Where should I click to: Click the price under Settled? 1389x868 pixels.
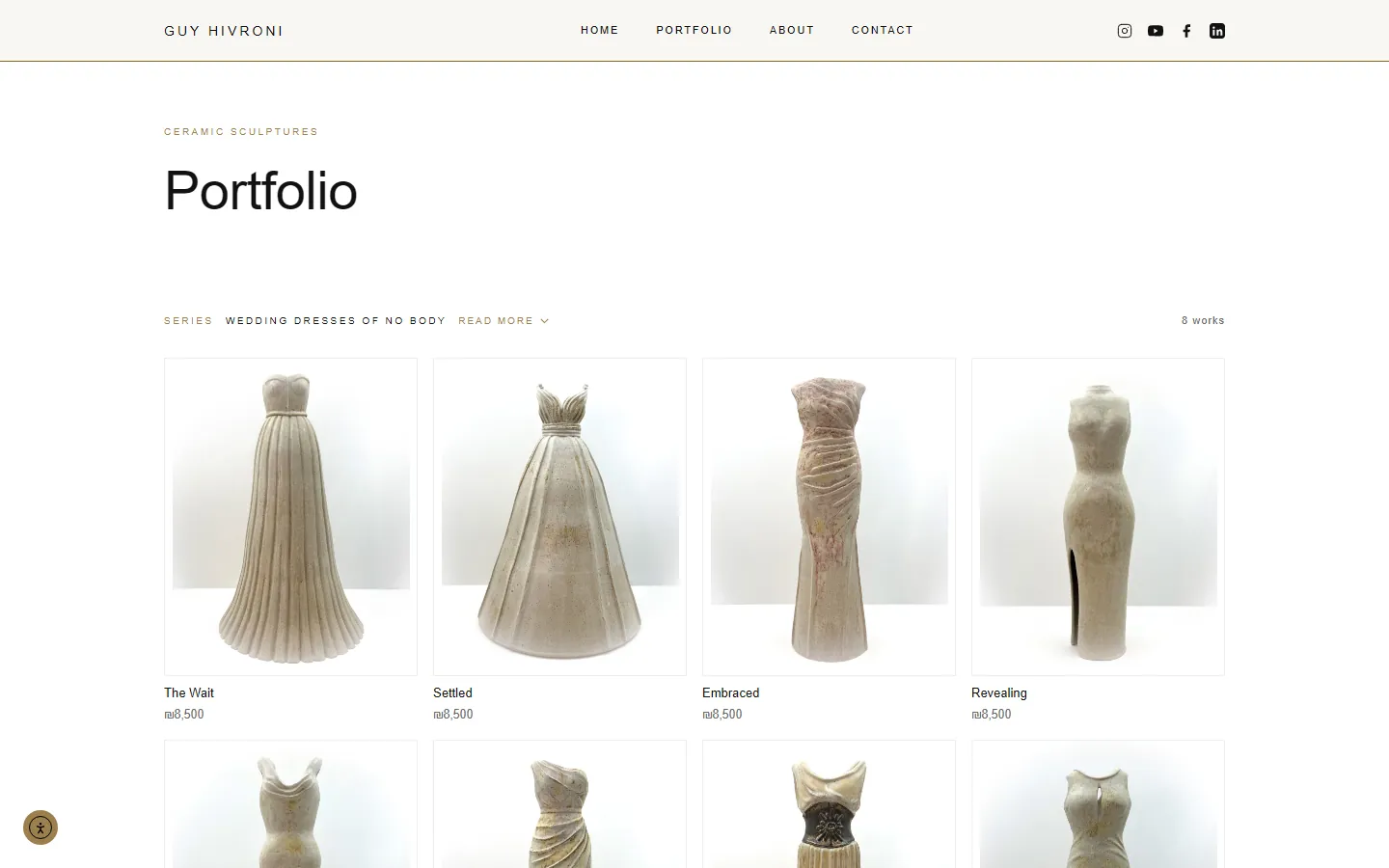[453, 715]
